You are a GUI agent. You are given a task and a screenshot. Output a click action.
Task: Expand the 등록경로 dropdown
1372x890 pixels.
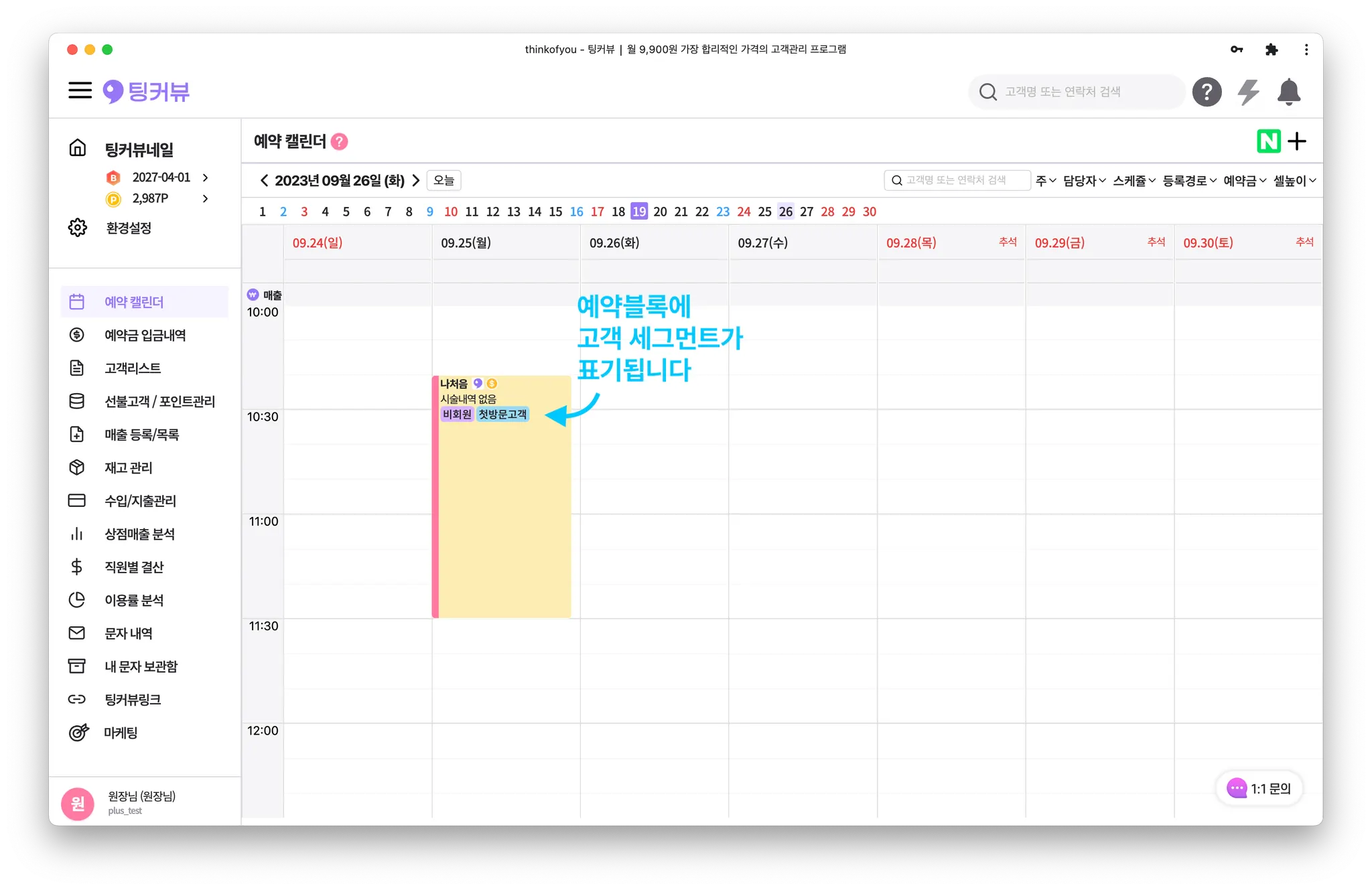[1189, 180]
